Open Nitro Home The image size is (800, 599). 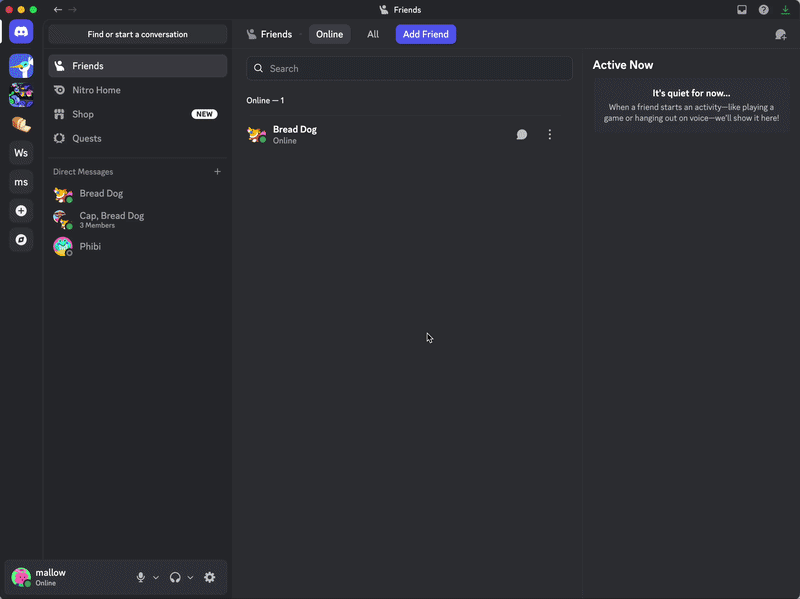[x=138, y=90]
